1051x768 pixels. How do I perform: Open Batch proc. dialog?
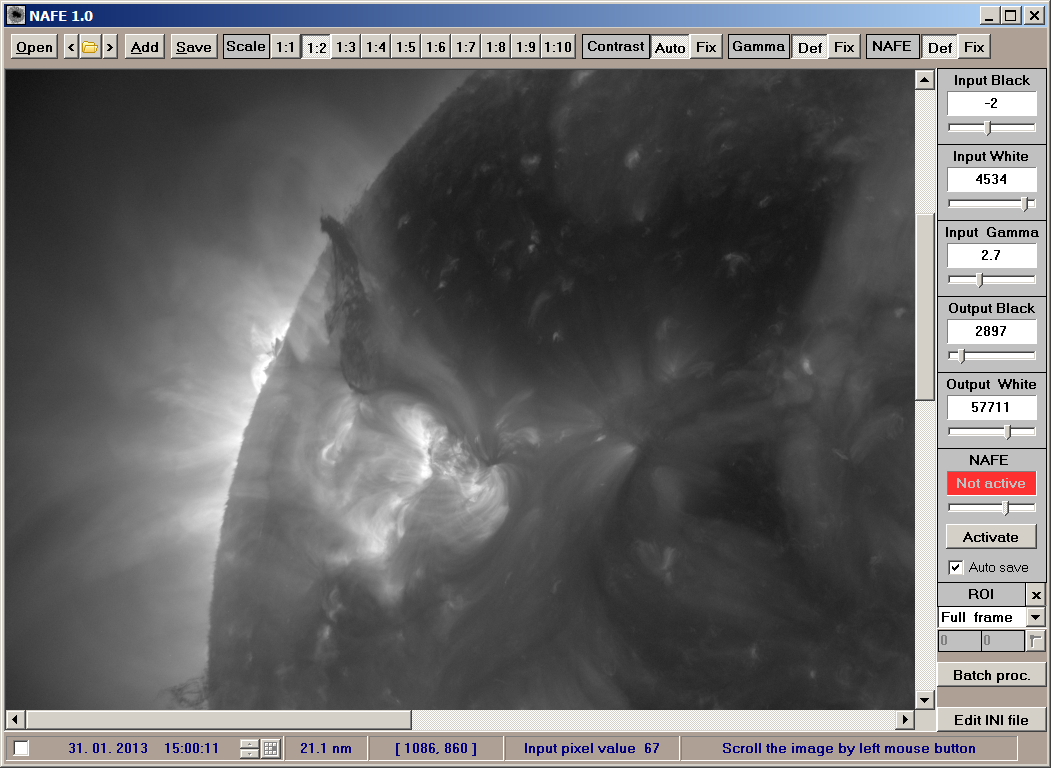(x=991, y=675)
